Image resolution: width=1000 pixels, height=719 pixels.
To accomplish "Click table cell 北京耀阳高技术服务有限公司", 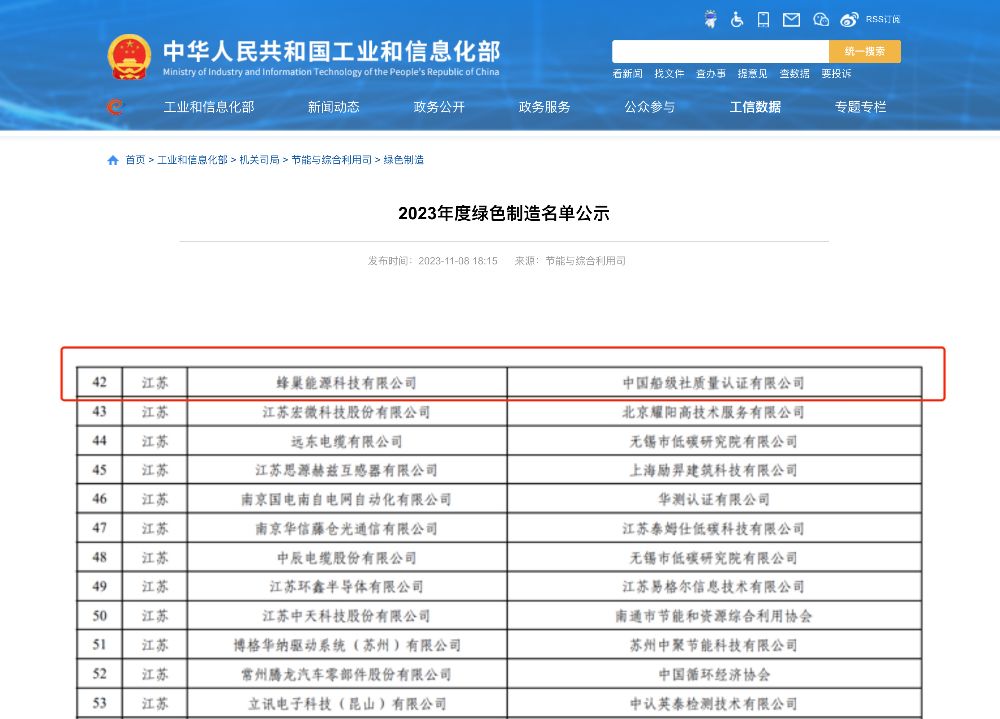I will [x=714, y=412].
